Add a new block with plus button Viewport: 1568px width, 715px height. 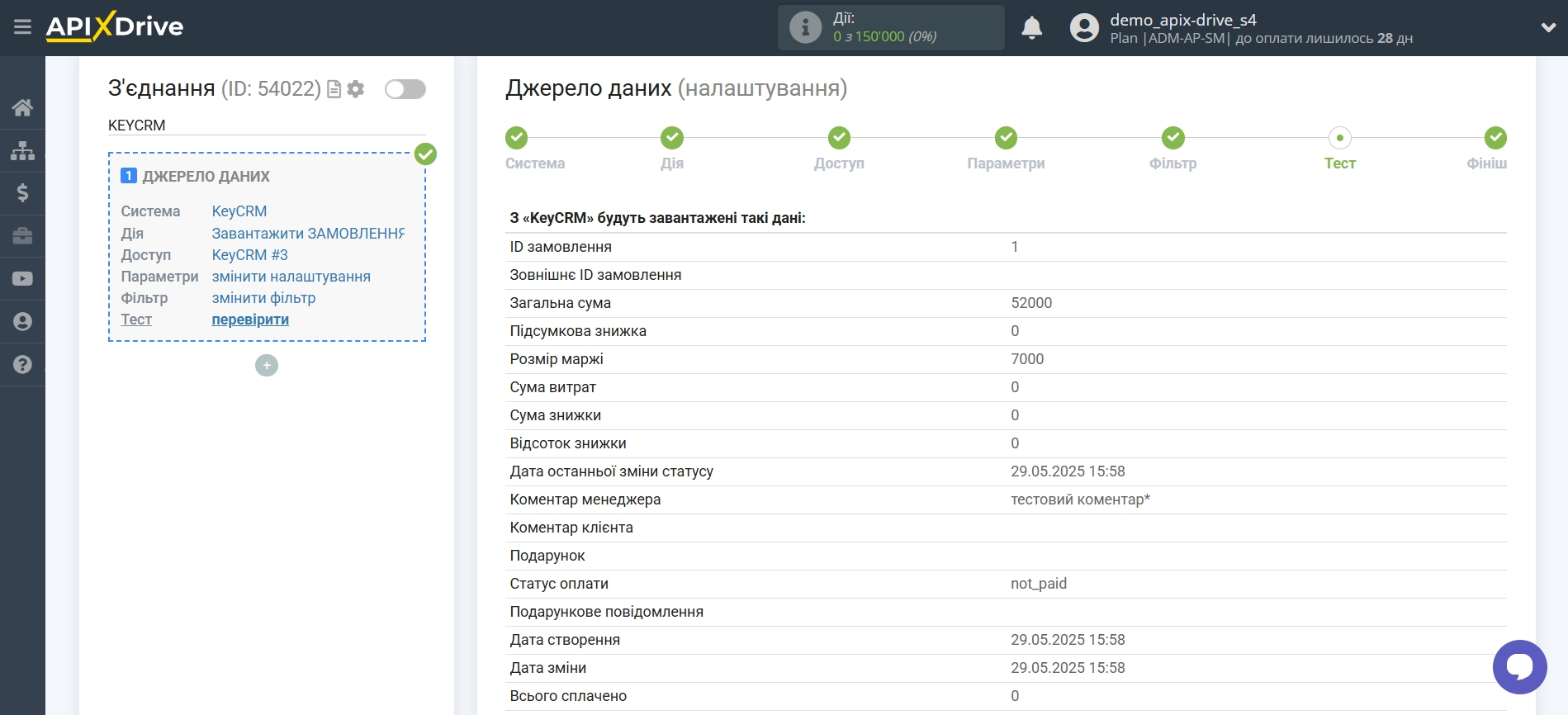267,365
